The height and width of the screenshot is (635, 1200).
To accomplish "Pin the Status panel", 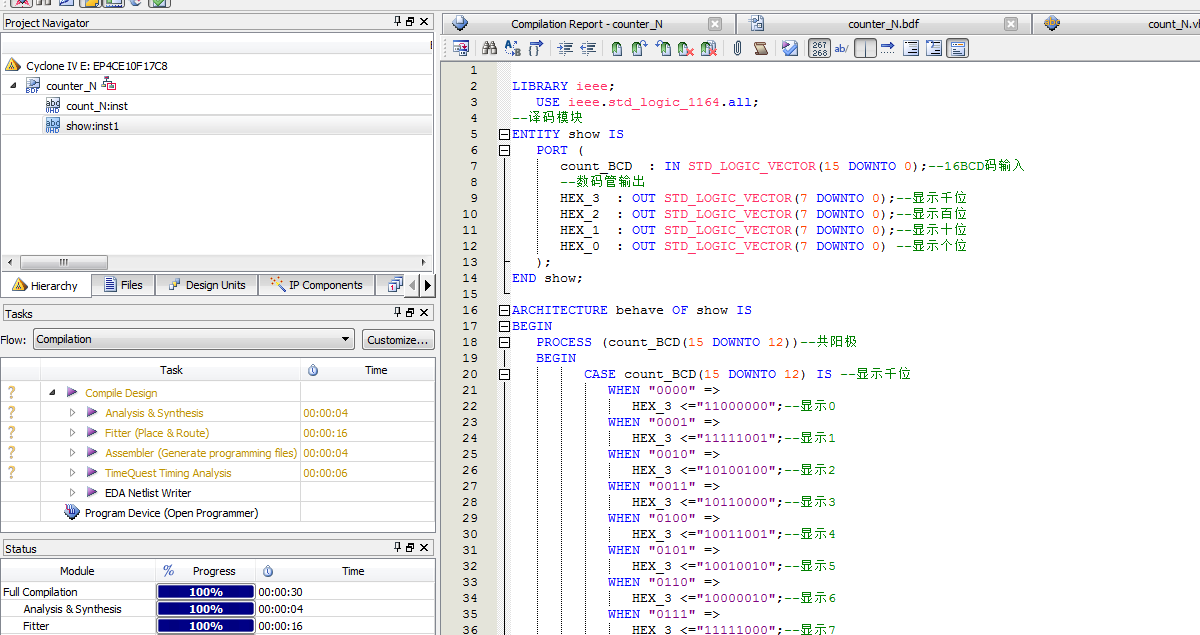I will coord(396,548).
